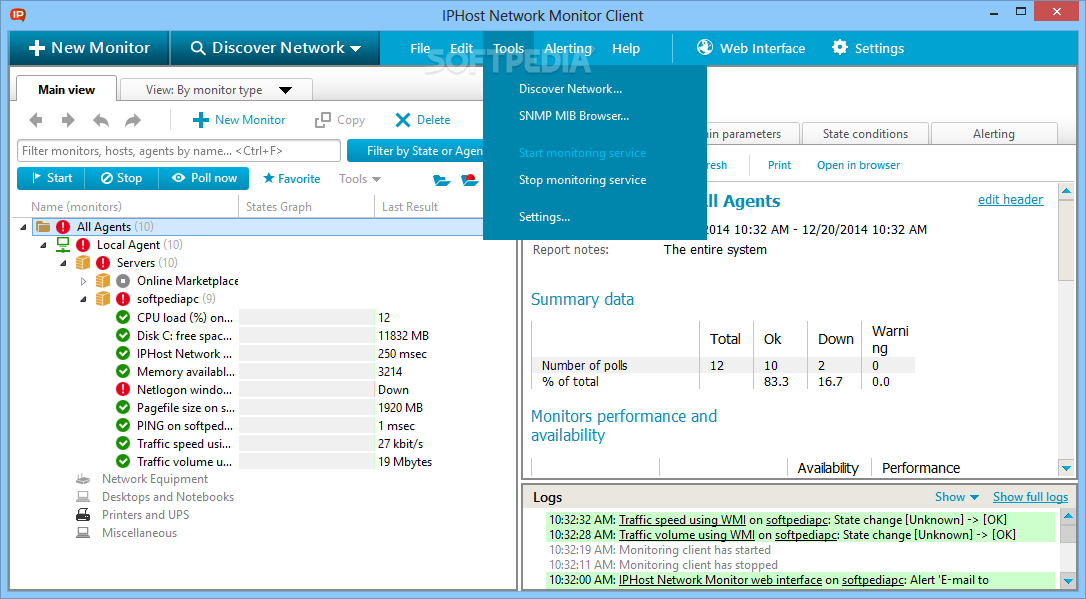Click the green check icon of CPU load monitor
Viewport: 1086px width, 599px height.
pos(123,317)
